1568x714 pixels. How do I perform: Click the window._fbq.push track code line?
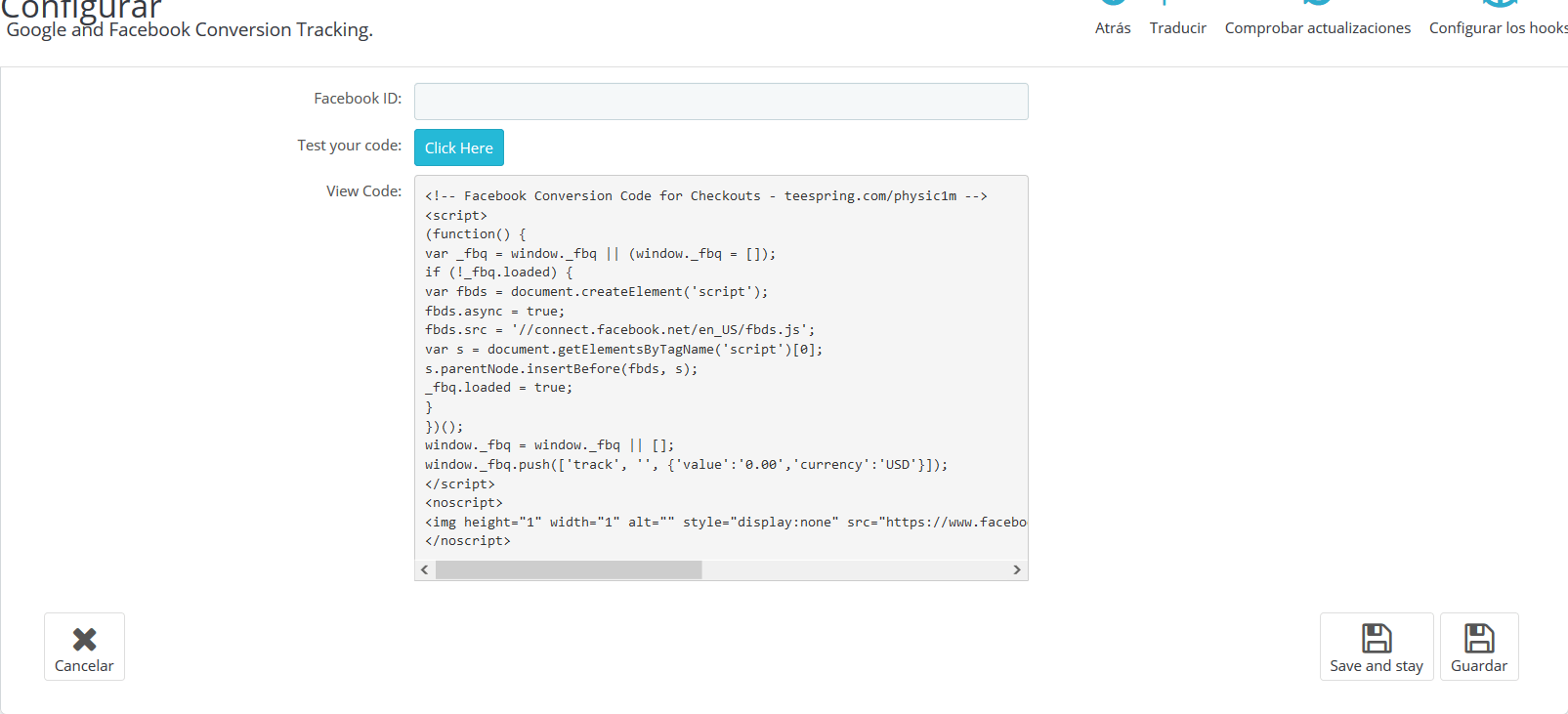[x=686, y=465]
